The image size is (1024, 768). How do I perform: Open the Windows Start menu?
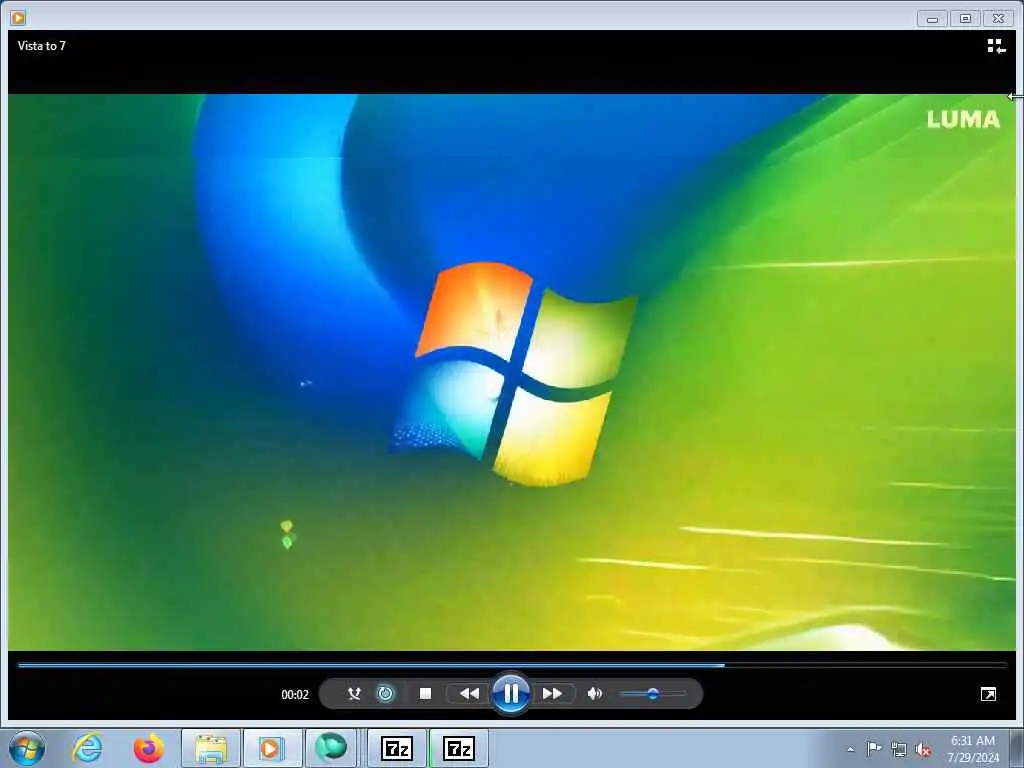(x=27, y=748)
